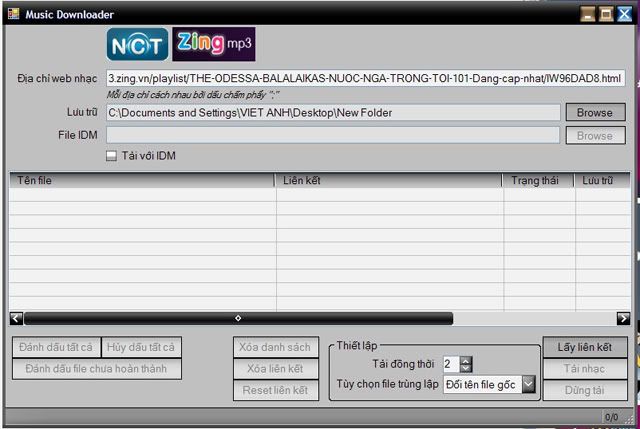
Task: Click the NCT logo icon
Action: (x=138, y=45)
